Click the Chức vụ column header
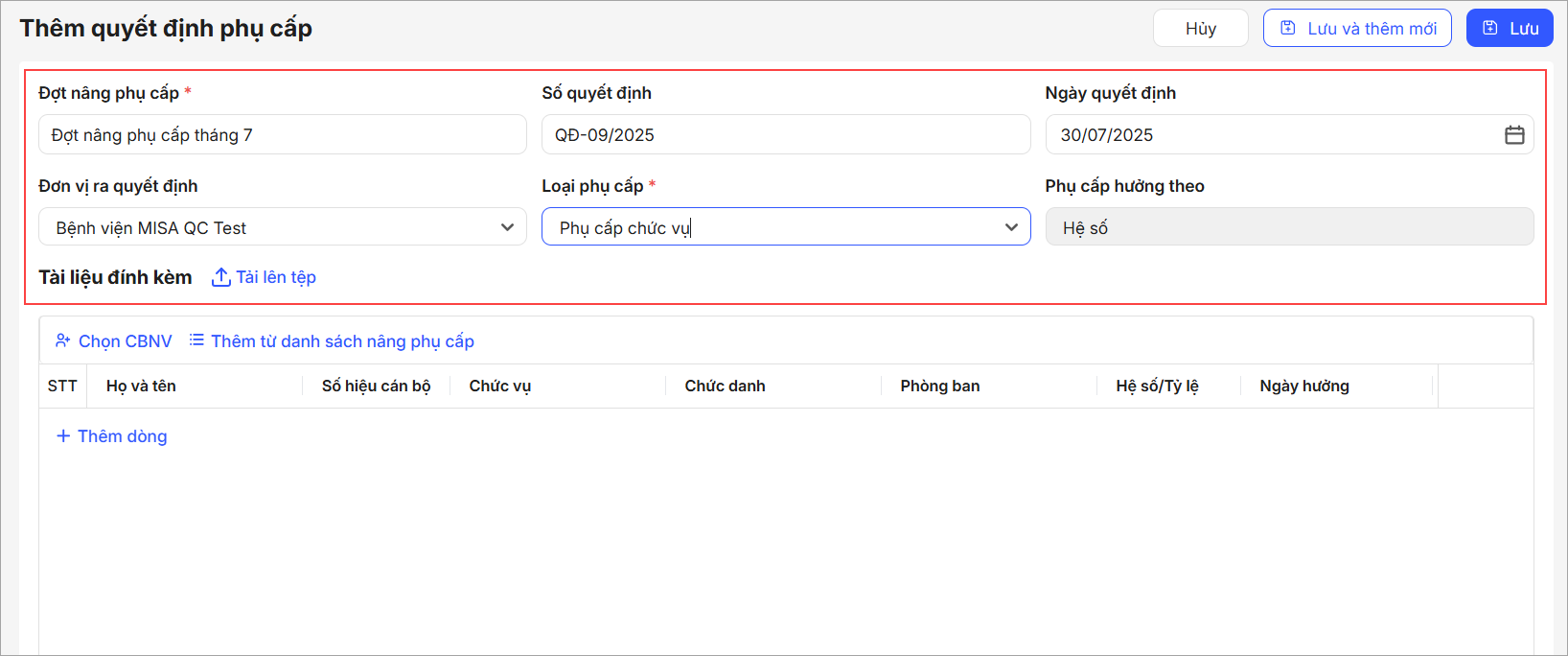 coord(500,386)
